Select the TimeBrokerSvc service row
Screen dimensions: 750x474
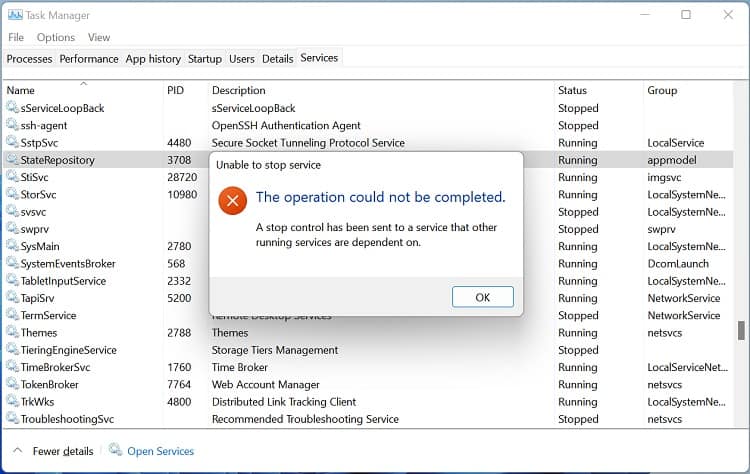pos(368,367)
